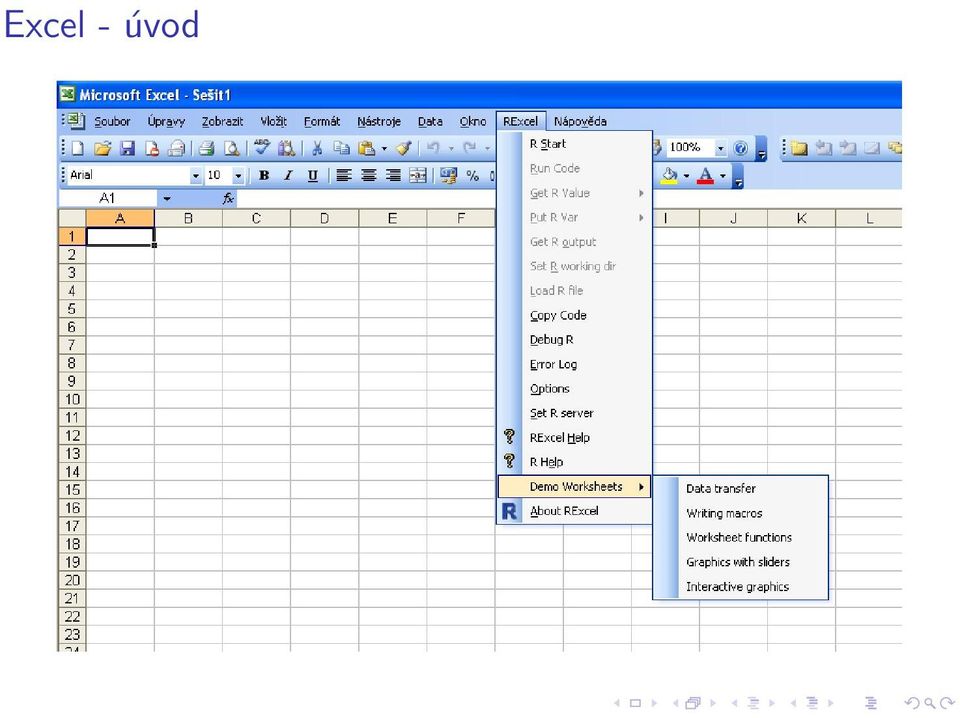The height and width of the screenshot is (718, 960).
Task: Activate the Format Painter brush
Action: [403, 148]
